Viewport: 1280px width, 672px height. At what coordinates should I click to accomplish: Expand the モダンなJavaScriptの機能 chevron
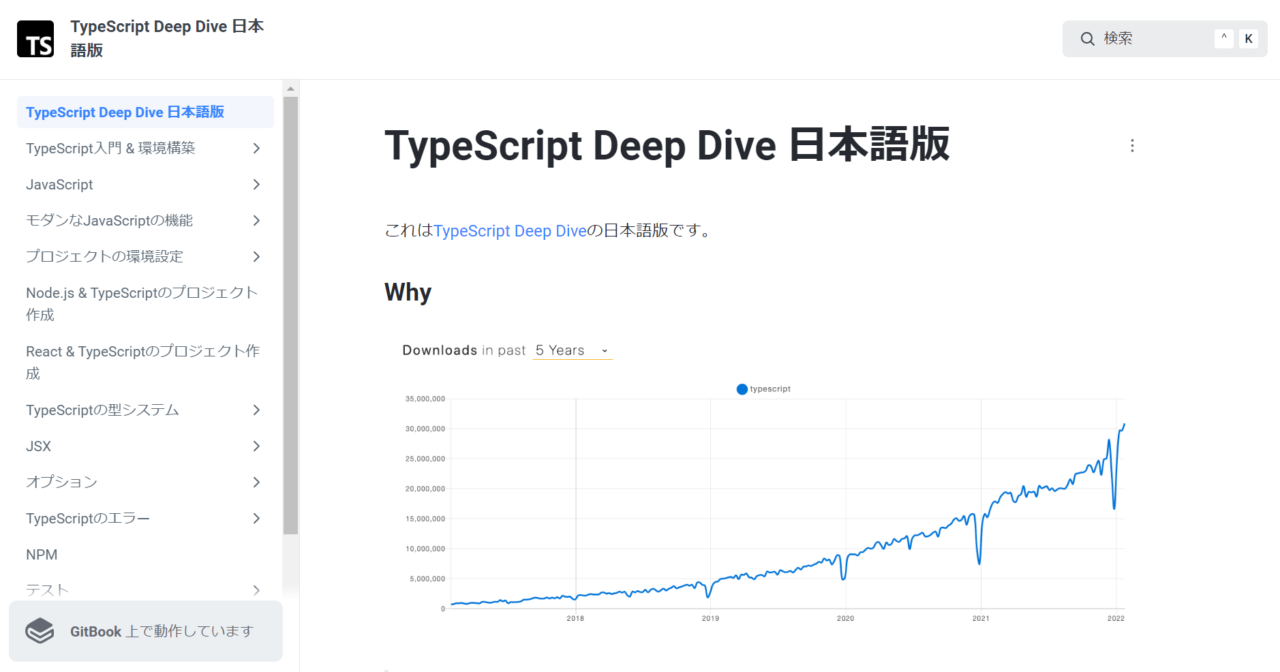click(x=257, y=221)
